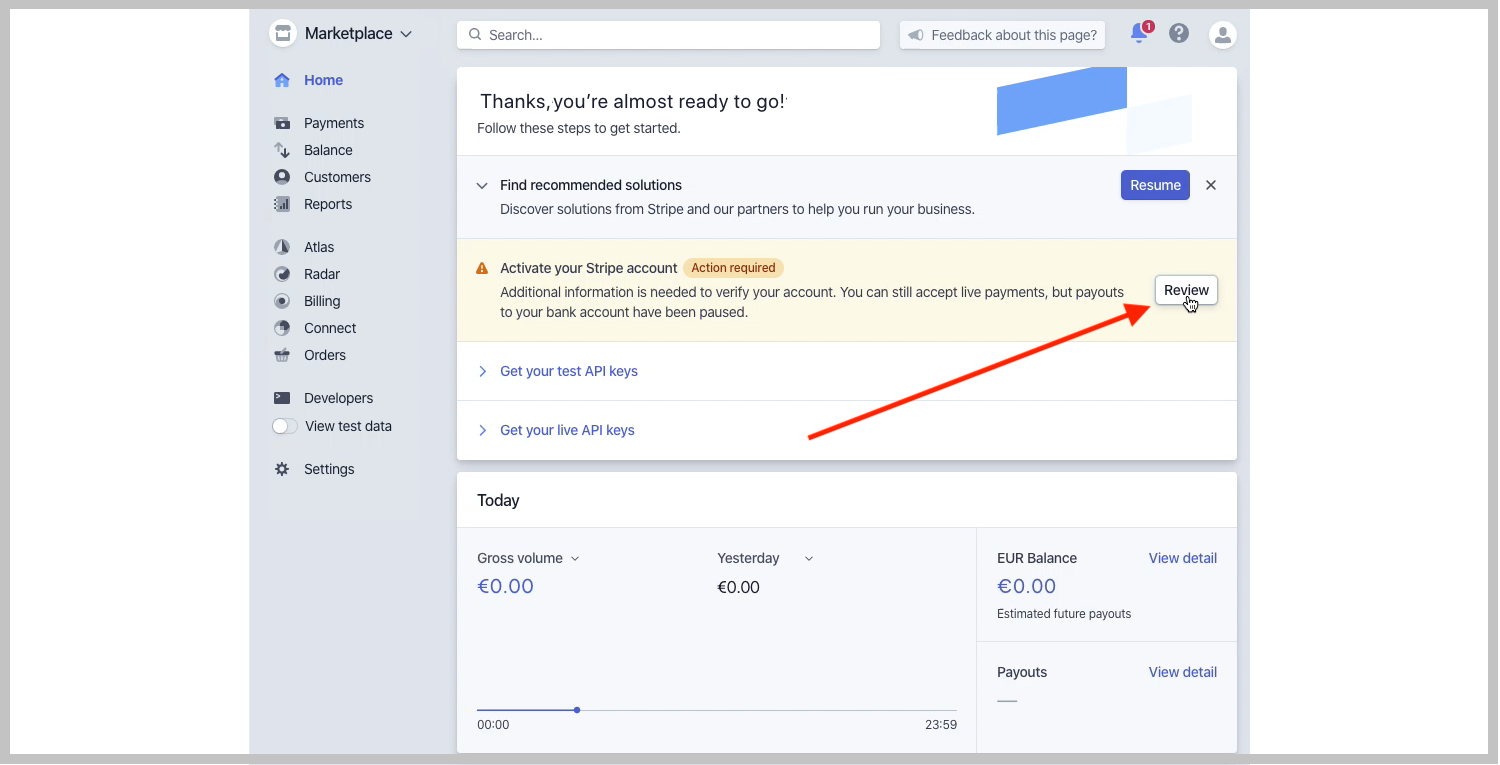The width and height of the screenshot is (1500, 765).
Task: Open Radar in the sidebar
Action: coord(322,274)
